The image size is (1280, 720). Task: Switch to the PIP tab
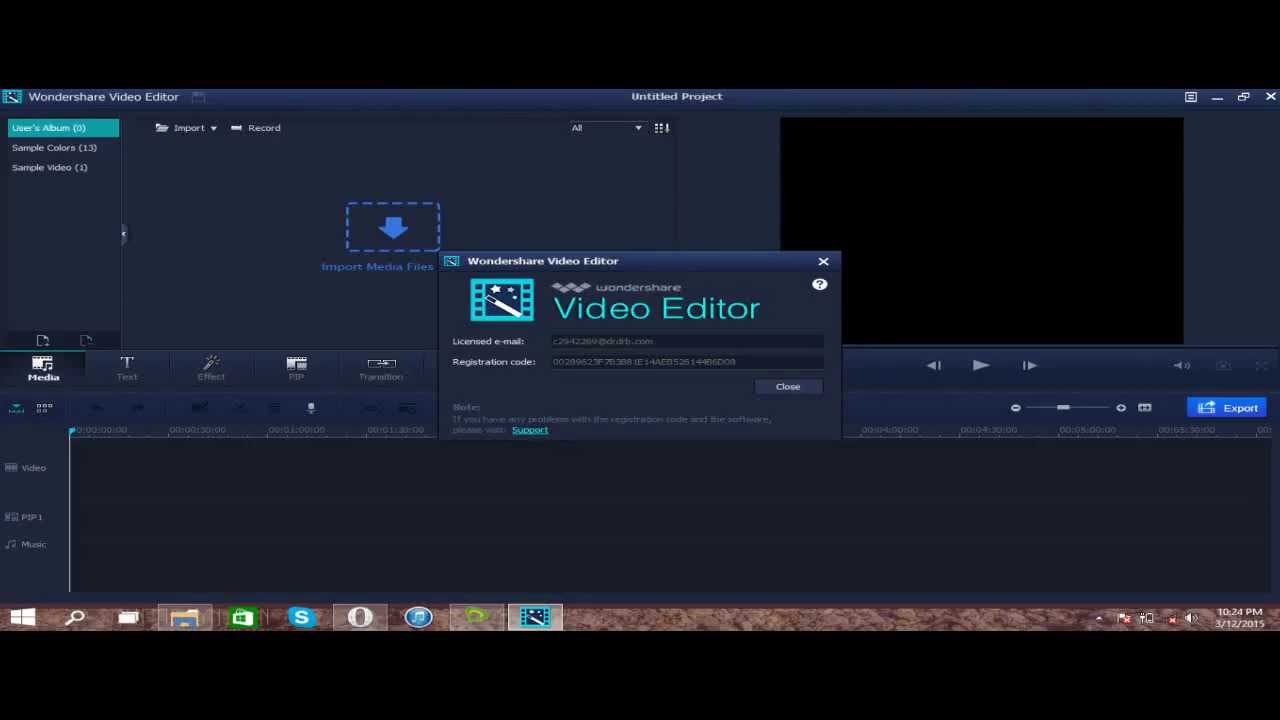click(x=296, y=368)
